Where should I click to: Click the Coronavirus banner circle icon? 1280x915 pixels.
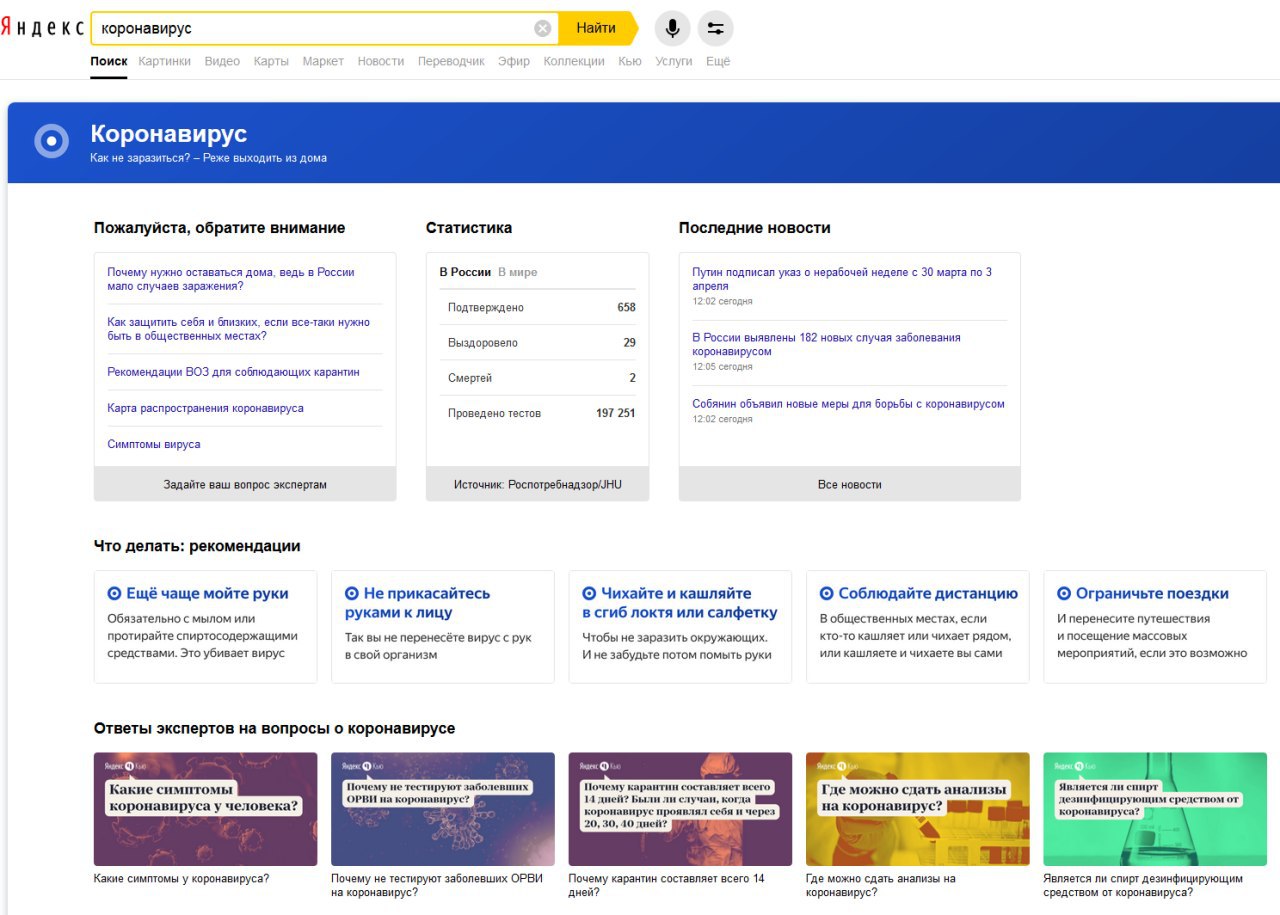click(52, 141)
